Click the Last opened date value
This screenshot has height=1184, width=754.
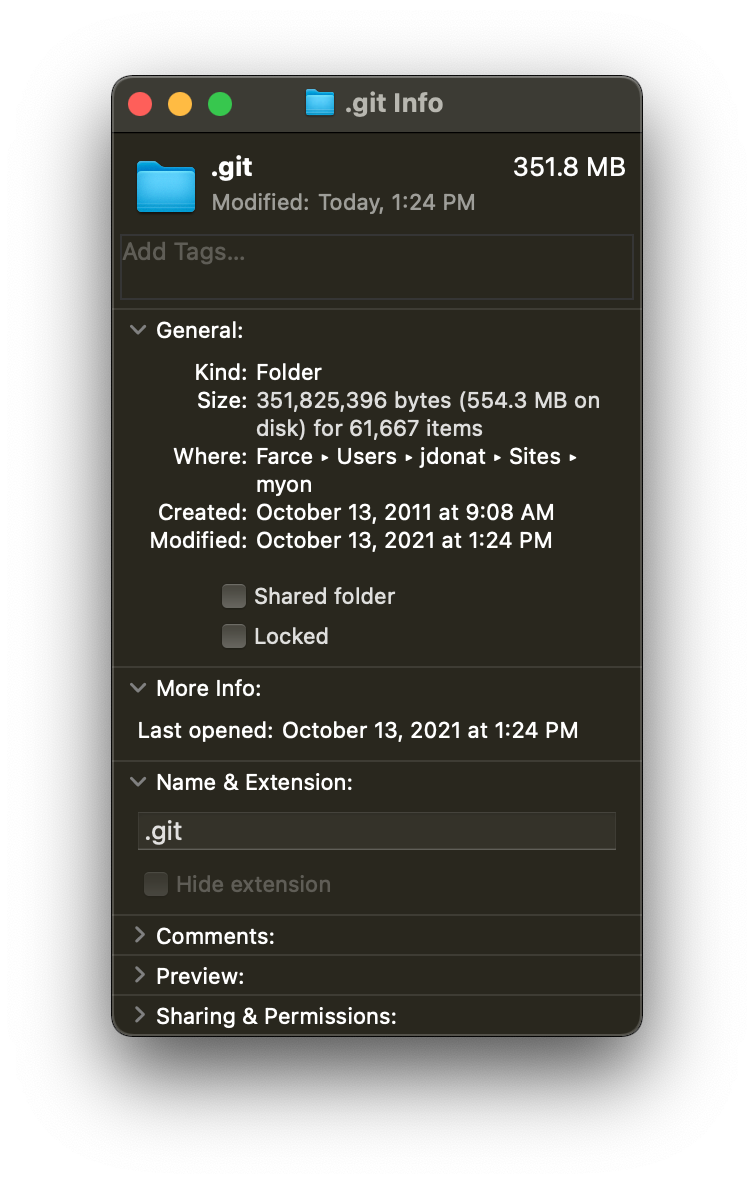[430, 731]
